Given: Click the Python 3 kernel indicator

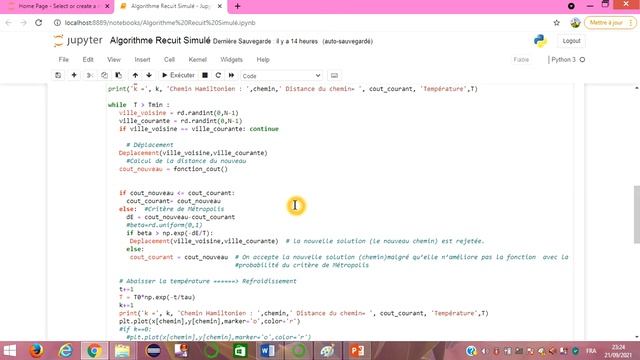Looking at the screenshot, I should pyautogui.click(x=568, y=60).
